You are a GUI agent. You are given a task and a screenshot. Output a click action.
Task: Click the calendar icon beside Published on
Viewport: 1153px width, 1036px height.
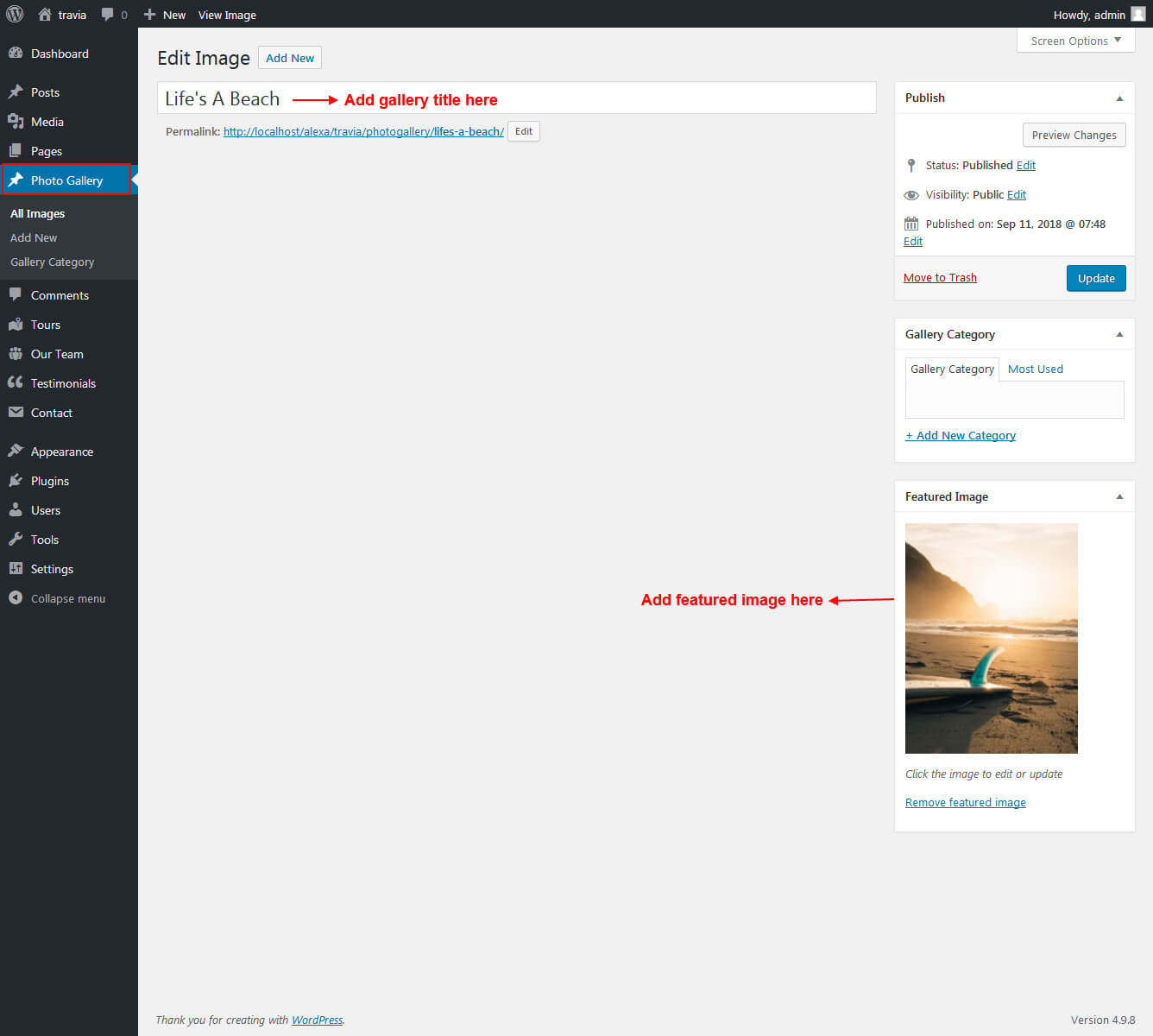click(x=911, y=224)
